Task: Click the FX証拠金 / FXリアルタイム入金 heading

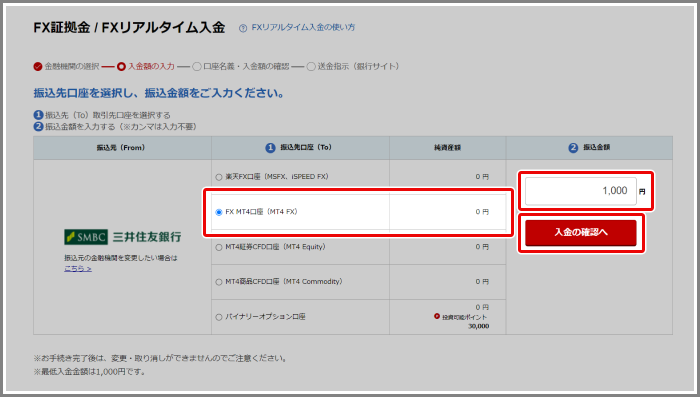Action: [x=129, y=28]
